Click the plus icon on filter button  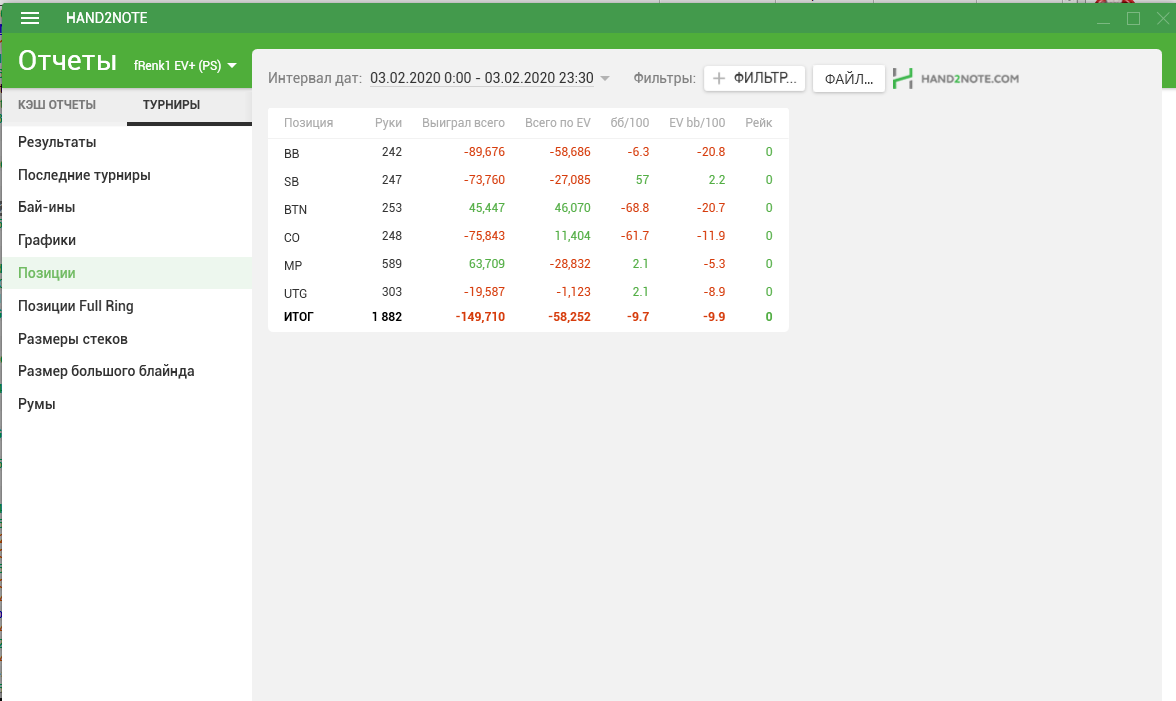point(718,78)
